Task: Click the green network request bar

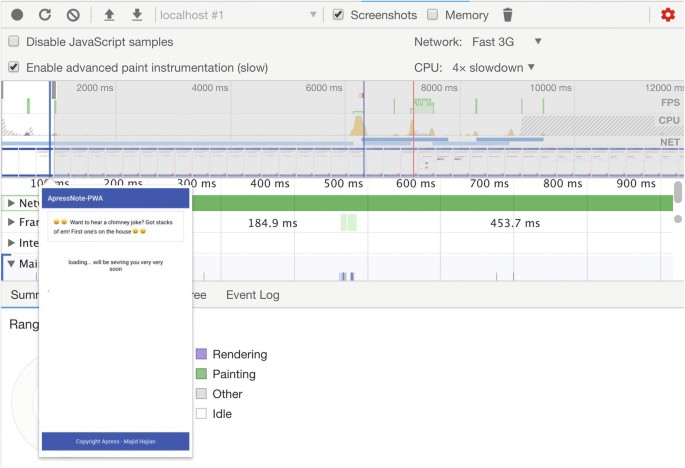Action: coord(432,203)
